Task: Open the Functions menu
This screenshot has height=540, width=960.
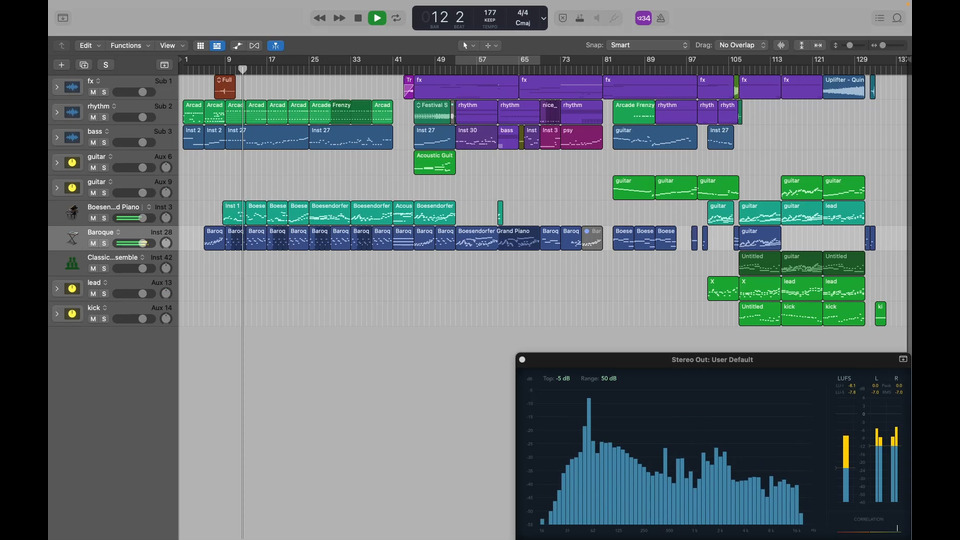Action: tap(129, 45)
